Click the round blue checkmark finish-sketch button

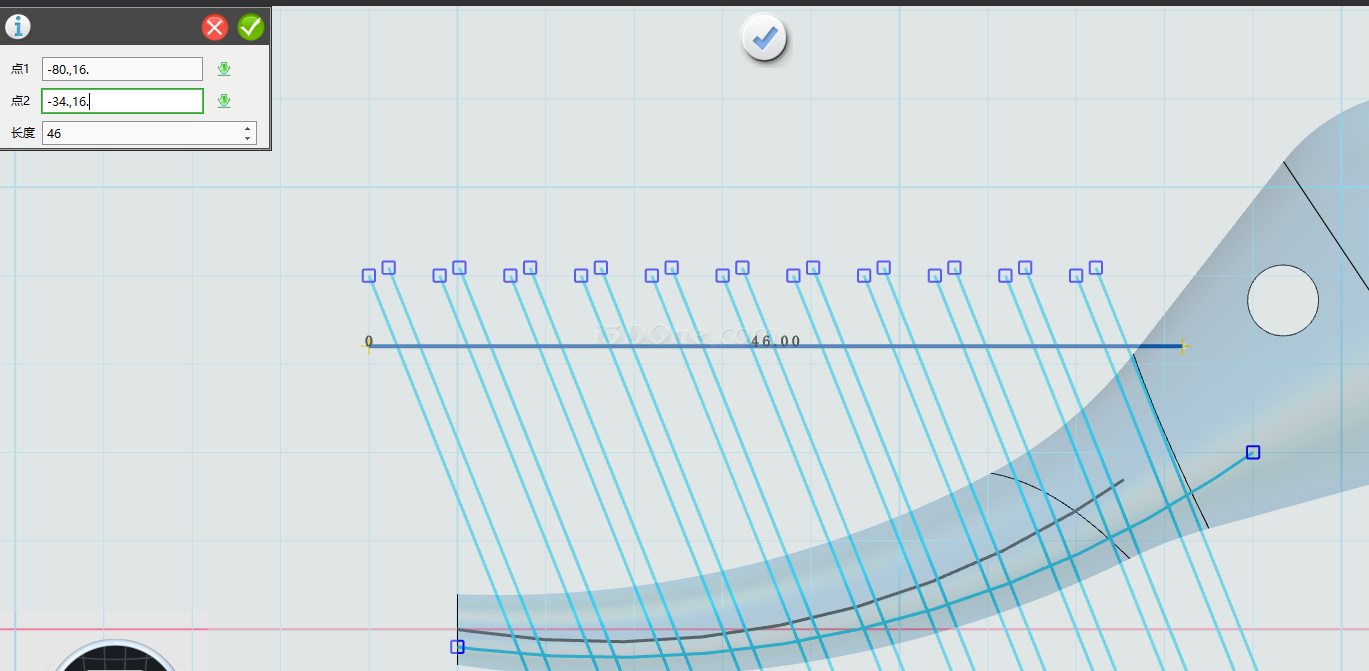click(765, 39)
